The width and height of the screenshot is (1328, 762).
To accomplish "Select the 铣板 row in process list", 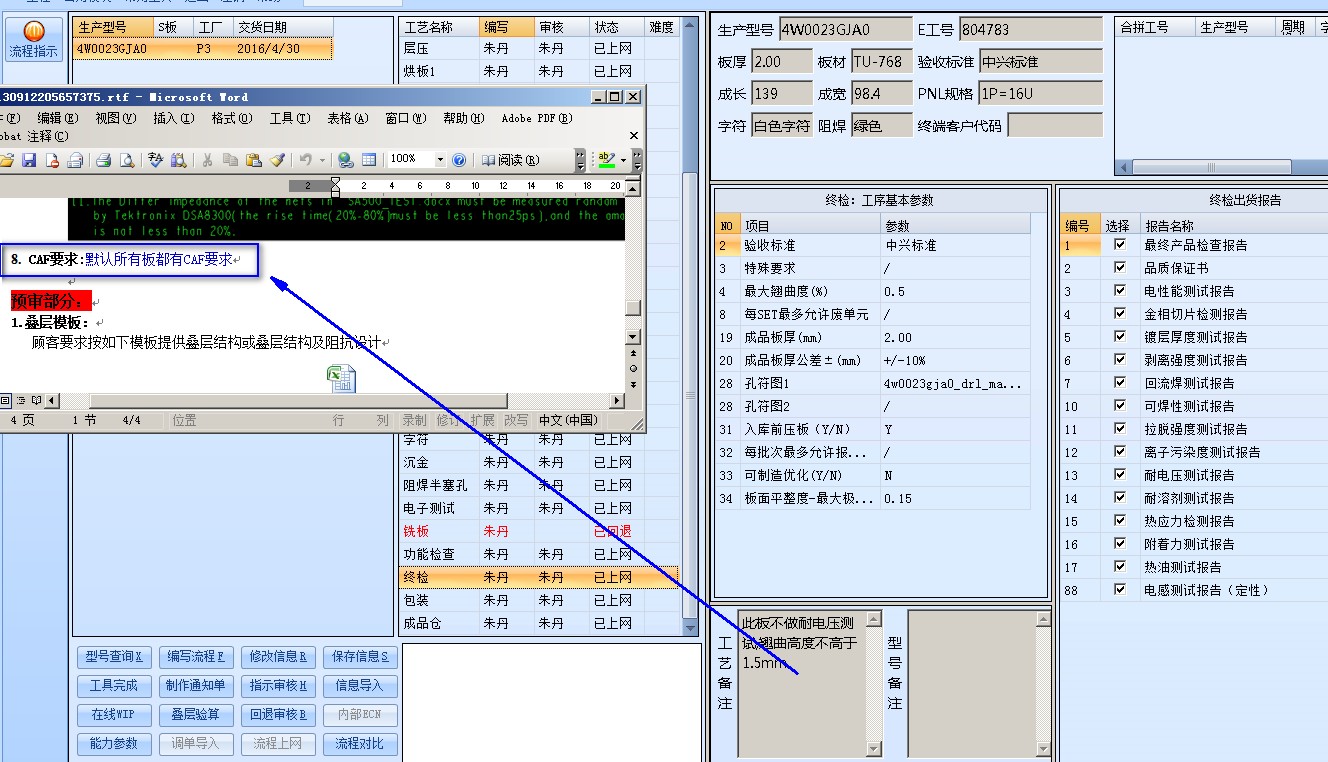I will pos(538,531).
